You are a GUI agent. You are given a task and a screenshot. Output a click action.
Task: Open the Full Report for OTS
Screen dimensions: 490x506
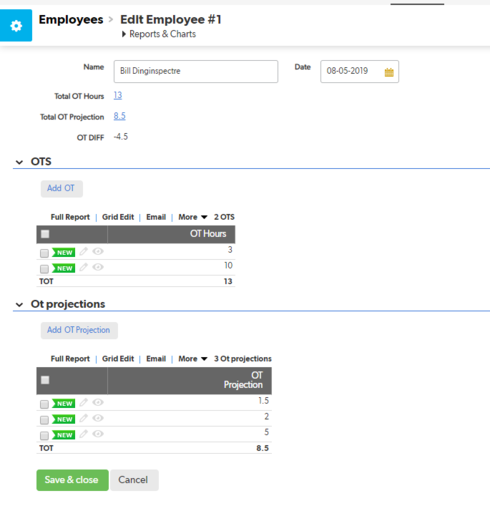pyautogui.click(x=70, y=217)
